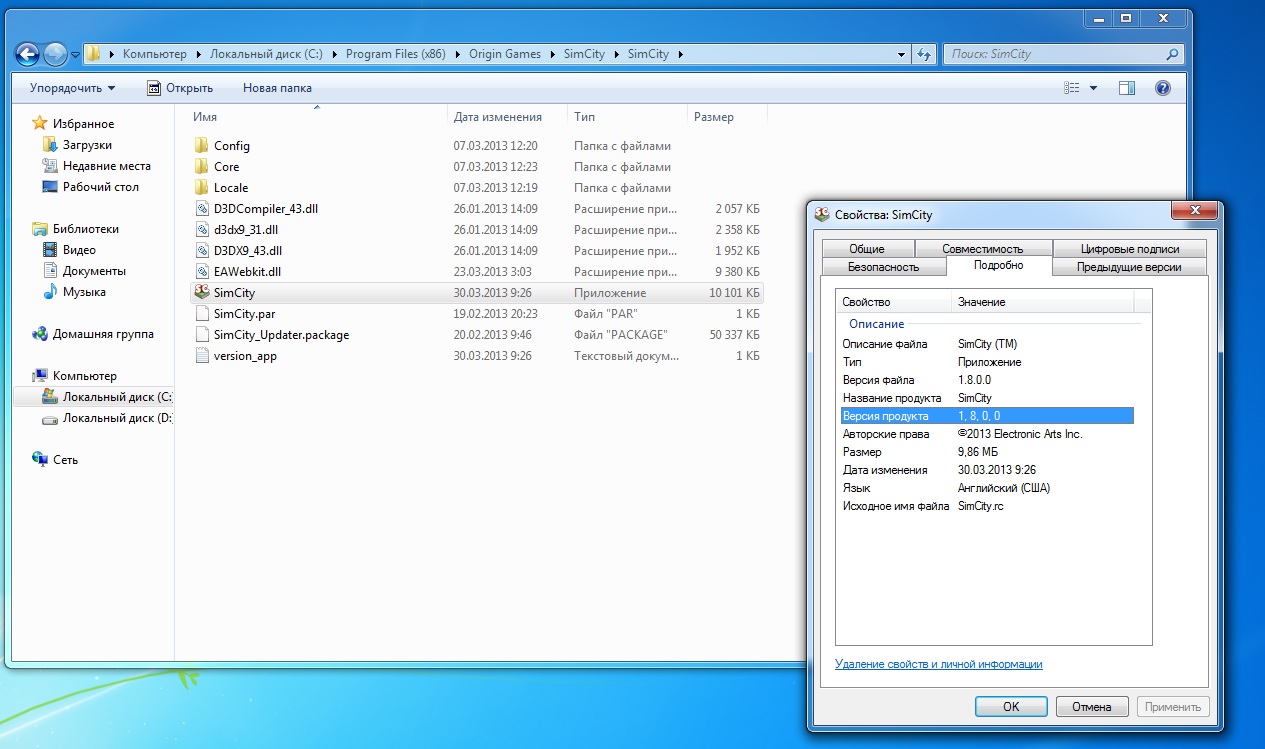Open the view options dropdown arrow
The height and width of the screenshot is (749, 1265).
[1093, 88]
